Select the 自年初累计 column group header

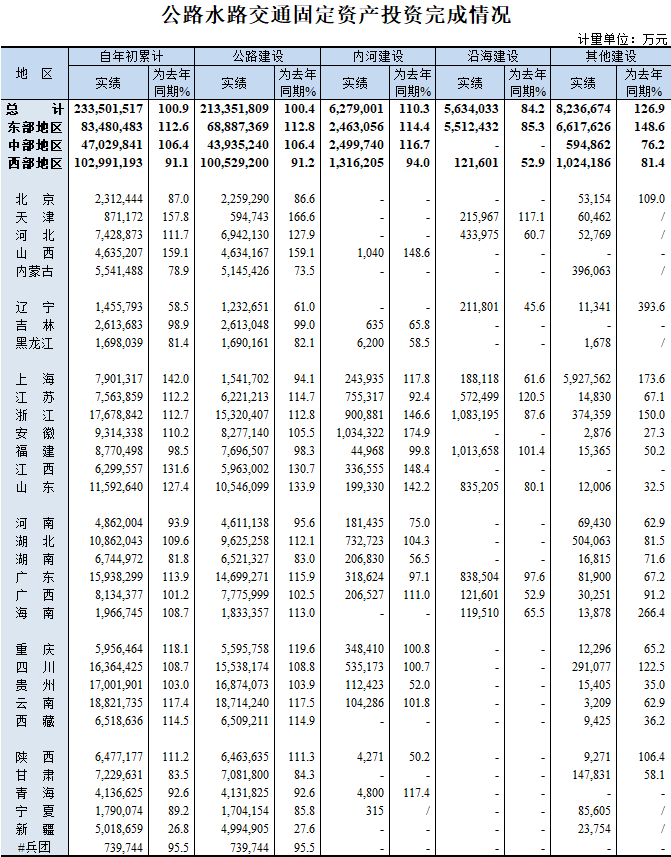(131, 56)
